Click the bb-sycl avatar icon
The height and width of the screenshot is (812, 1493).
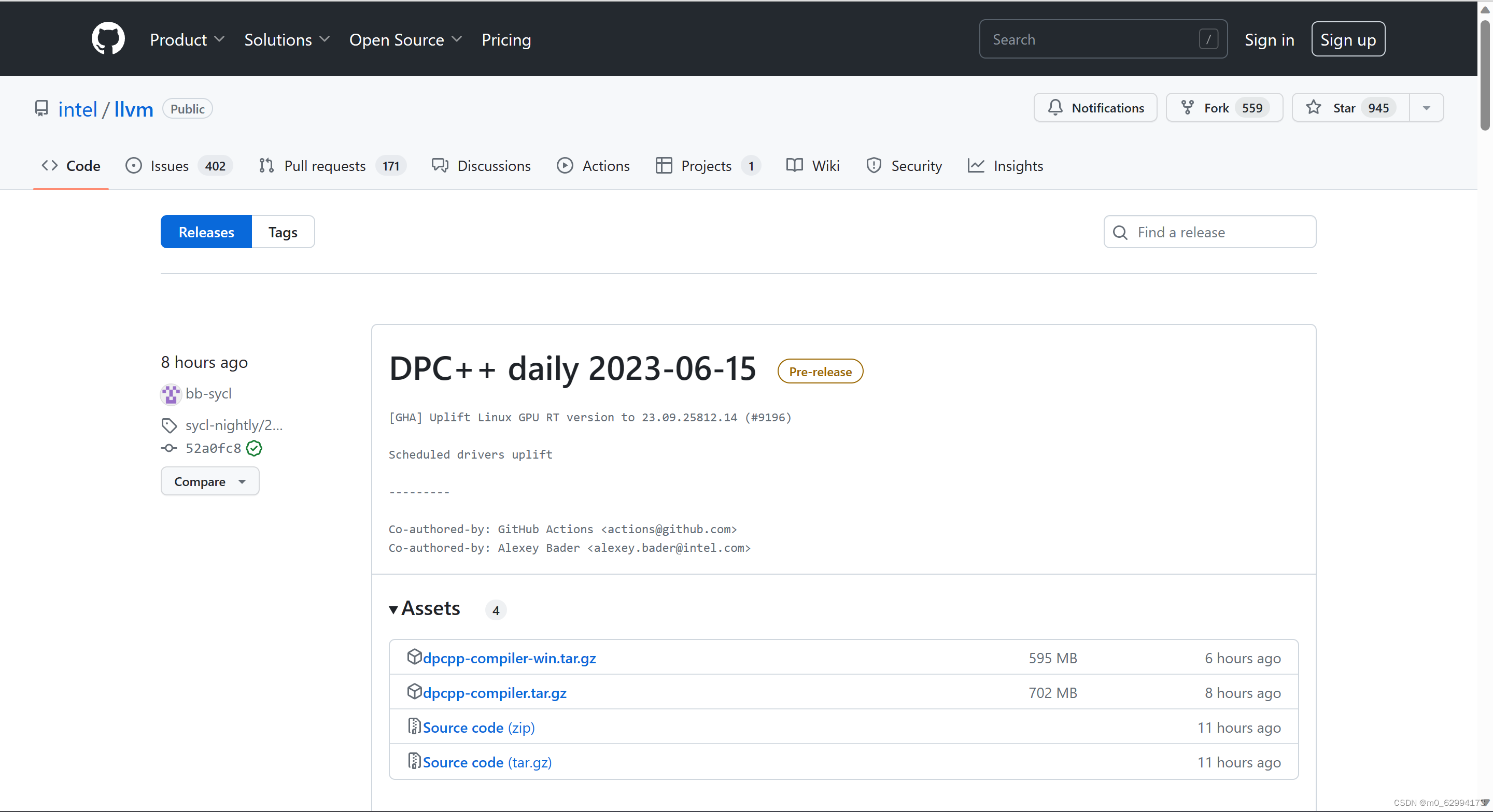pyautogui.click(x=171, y=394)
